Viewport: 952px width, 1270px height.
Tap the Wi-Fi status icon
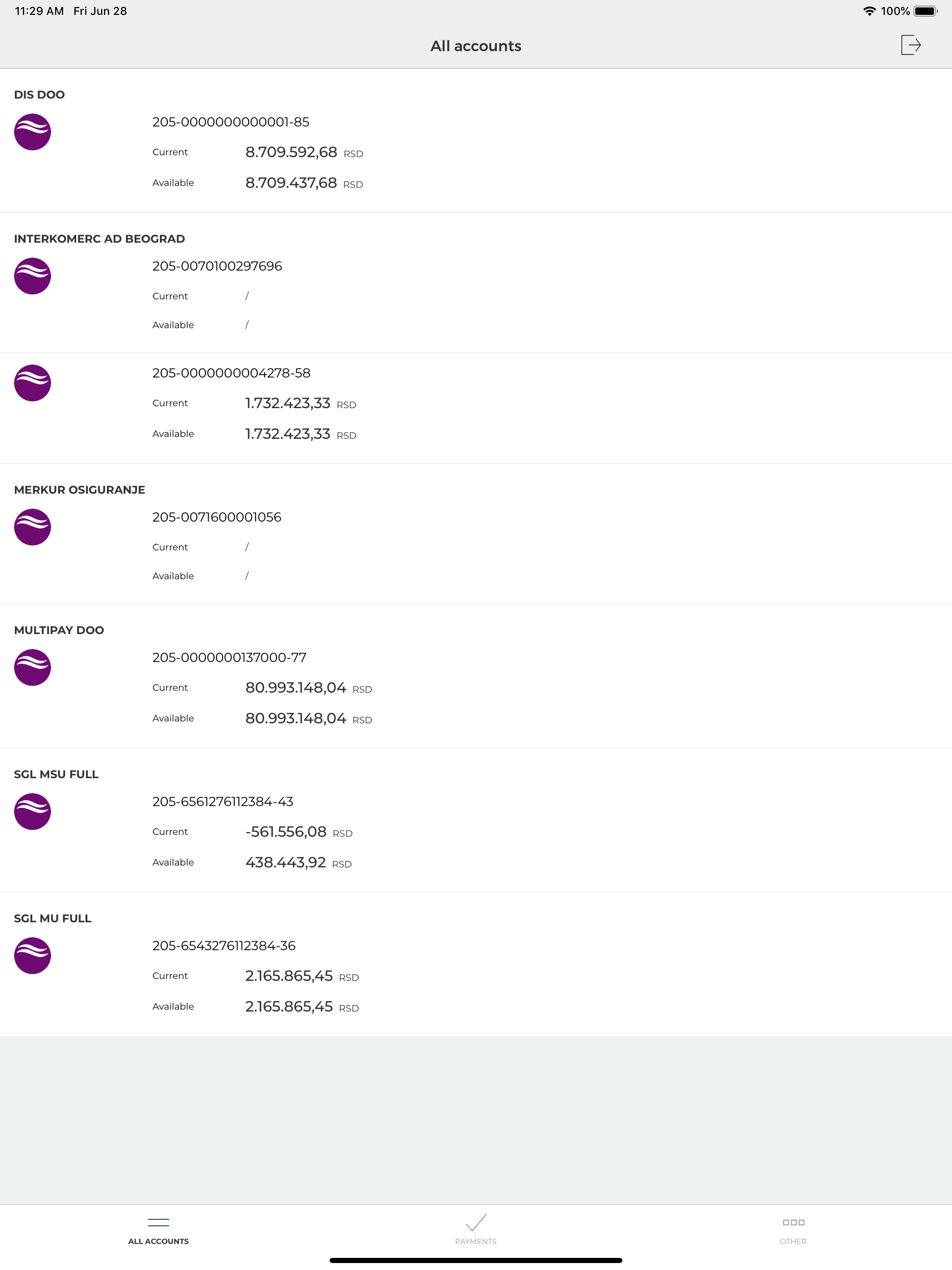pos(869,11)
